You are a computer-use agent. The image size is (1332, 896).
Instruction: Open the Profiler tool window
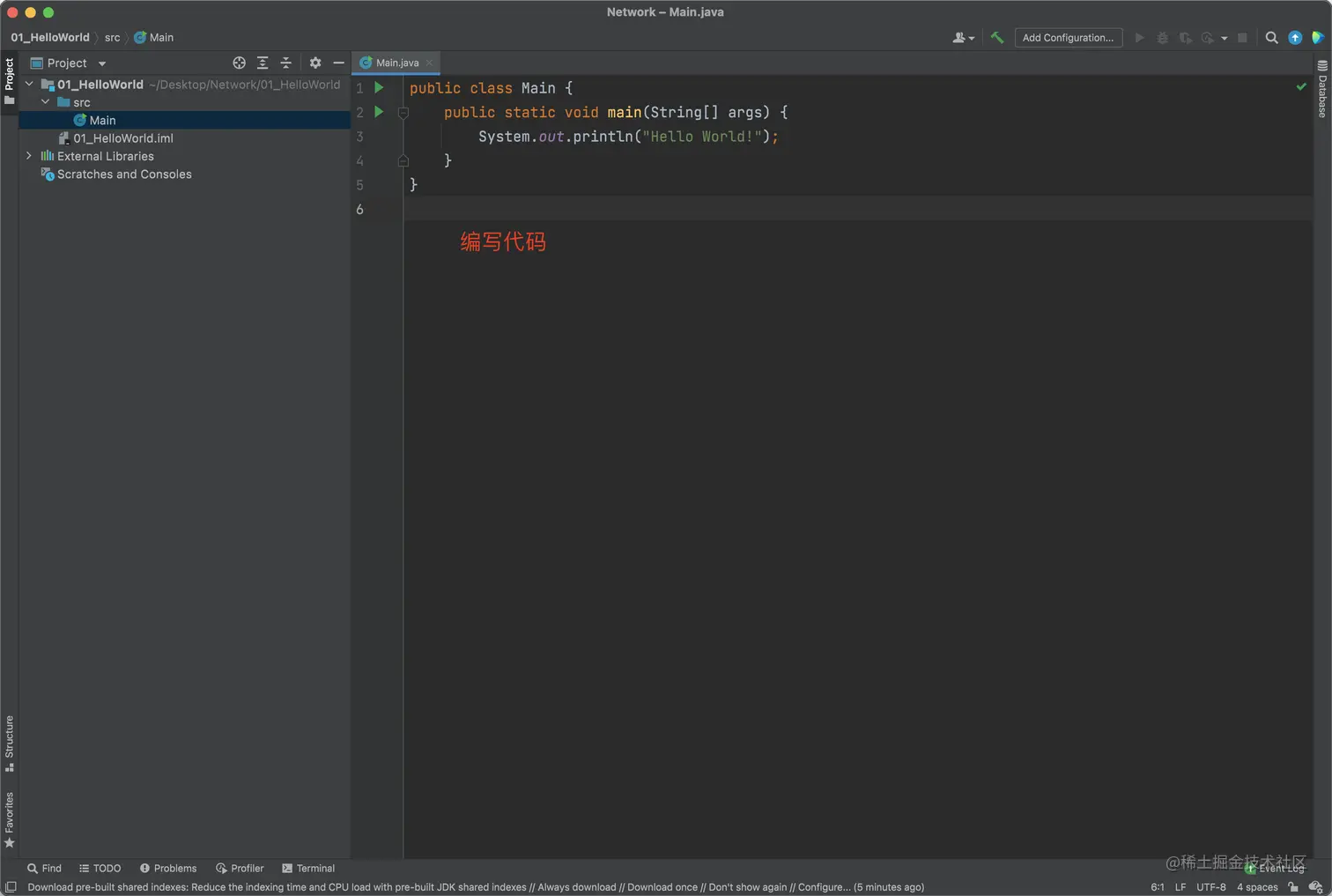[240, 869]
